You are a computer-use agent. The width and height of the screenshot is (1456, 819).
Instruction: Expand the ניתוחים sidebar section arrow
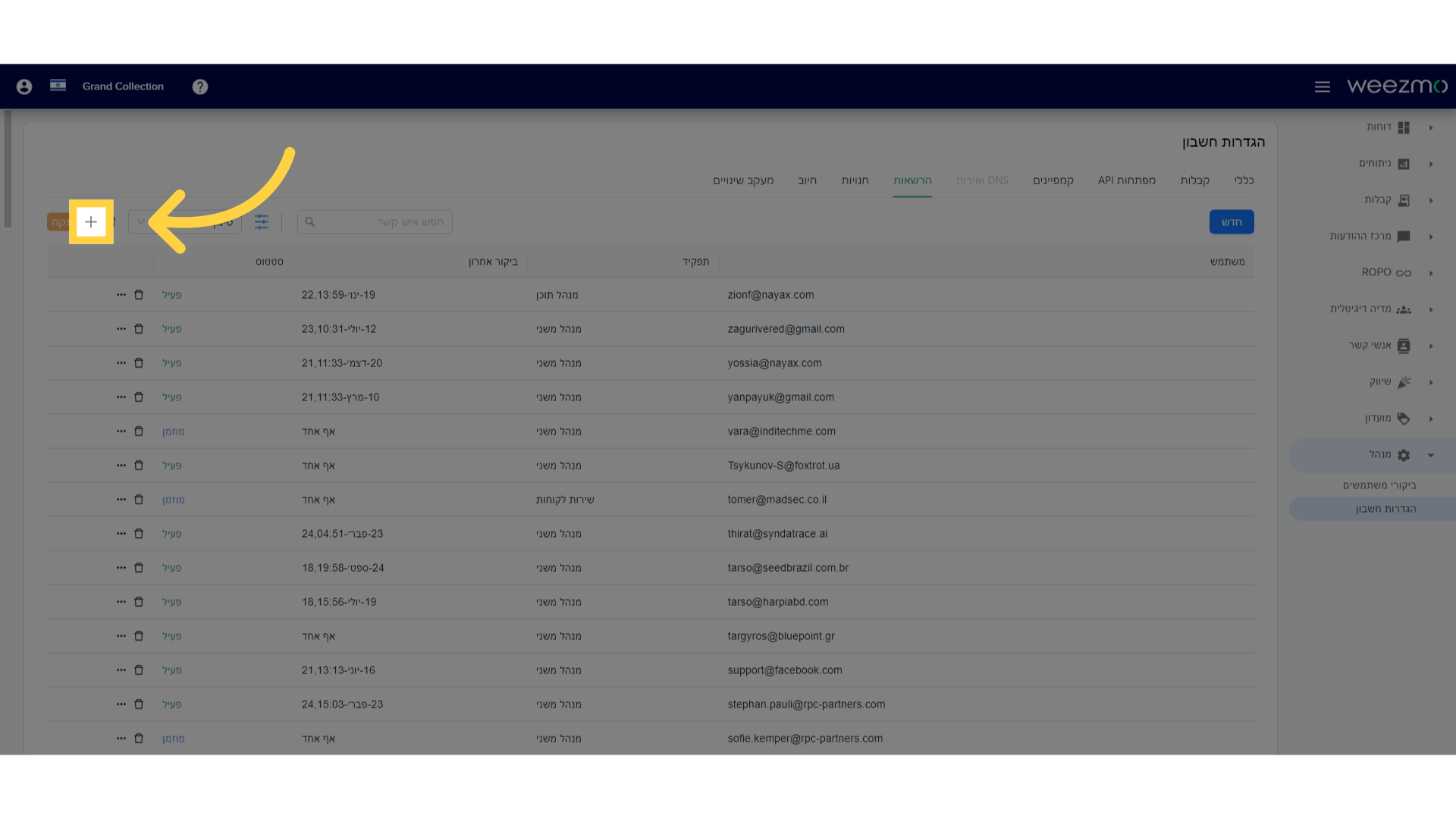1431,164
